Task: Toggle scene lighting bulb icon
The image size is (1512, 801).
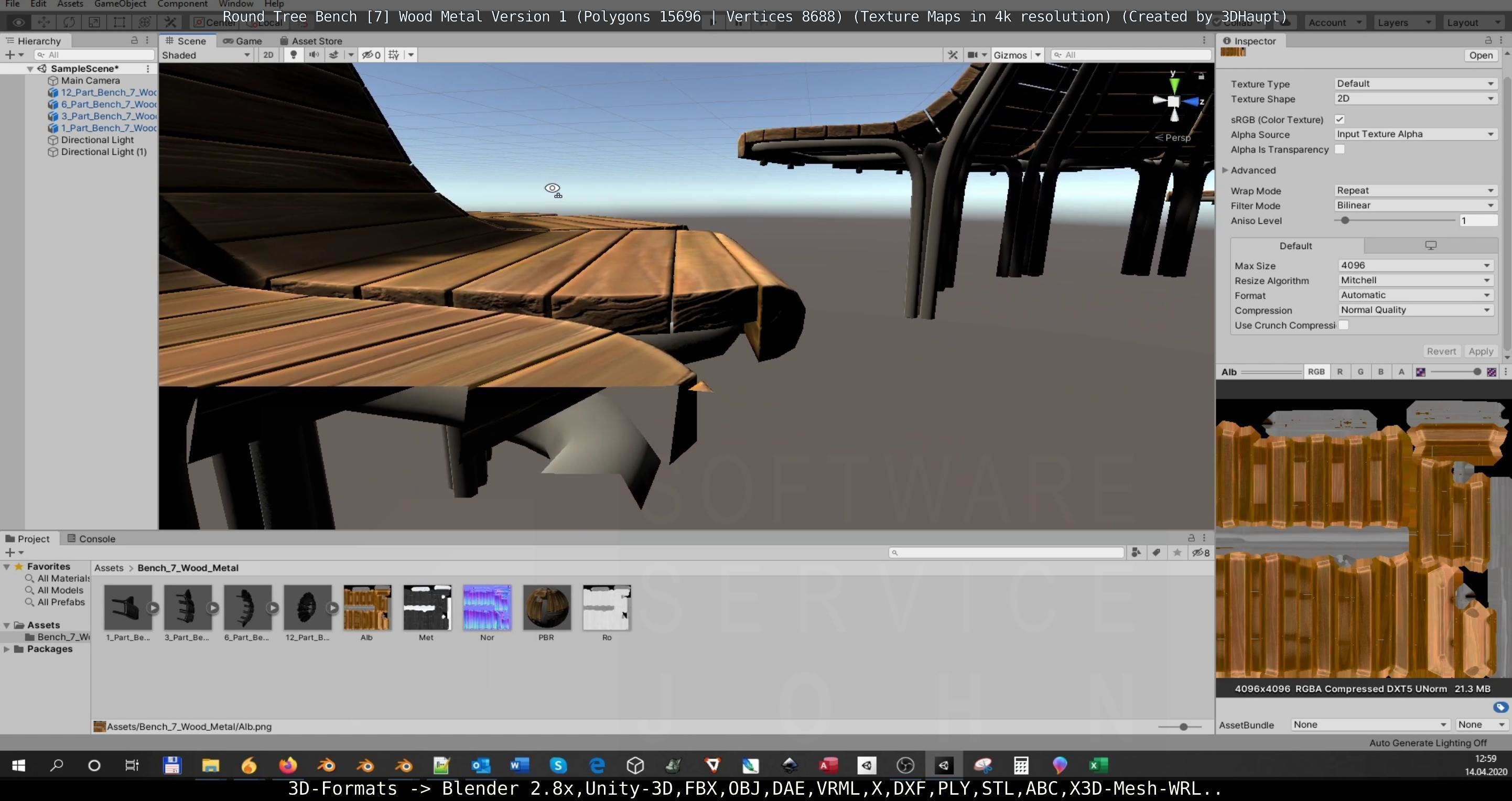Action: click(294, 55)
